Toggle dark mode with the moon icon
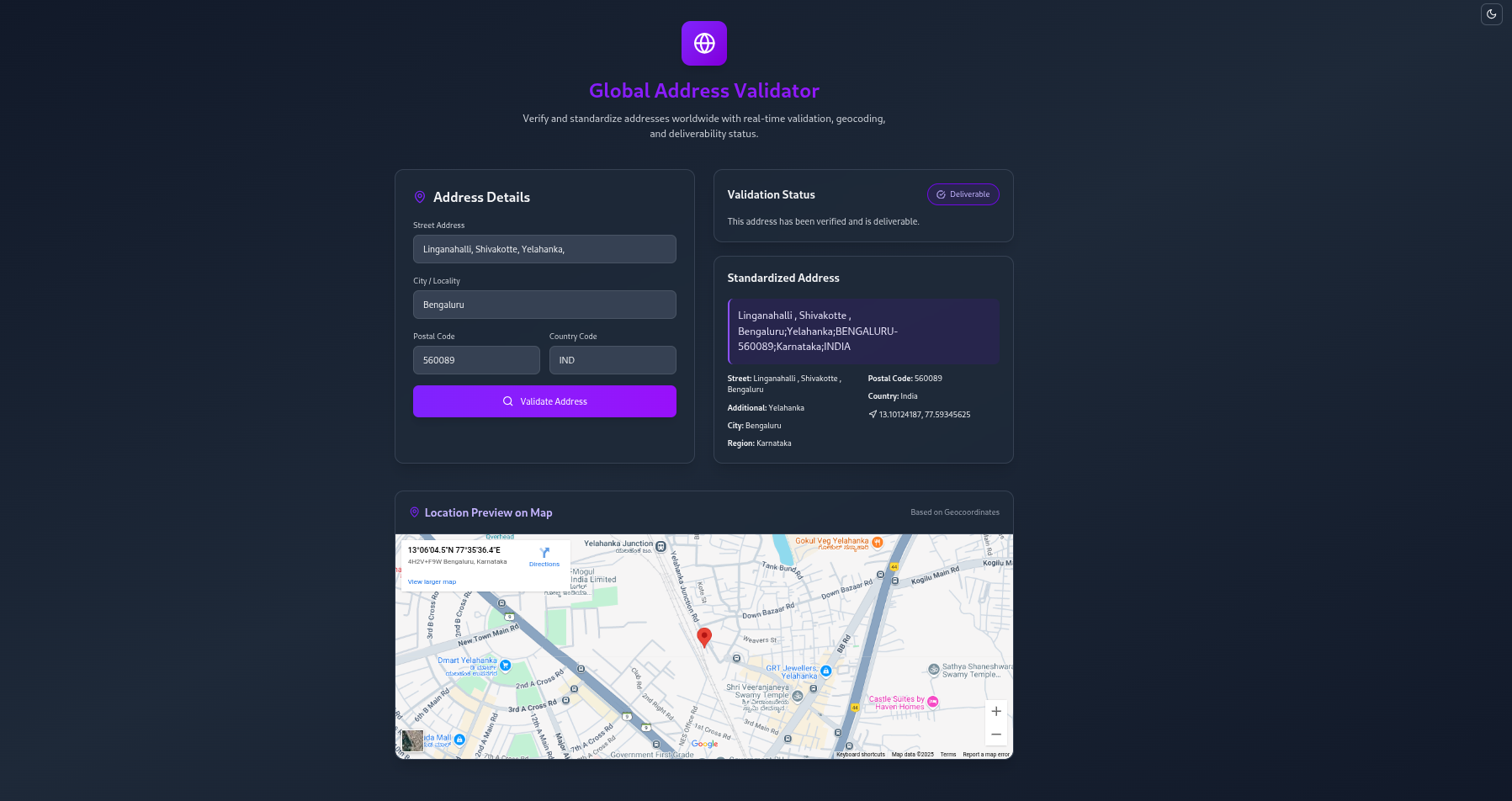Image resolution: width=1512 pixels, height=801 pixels. (x=1491, y=14)
